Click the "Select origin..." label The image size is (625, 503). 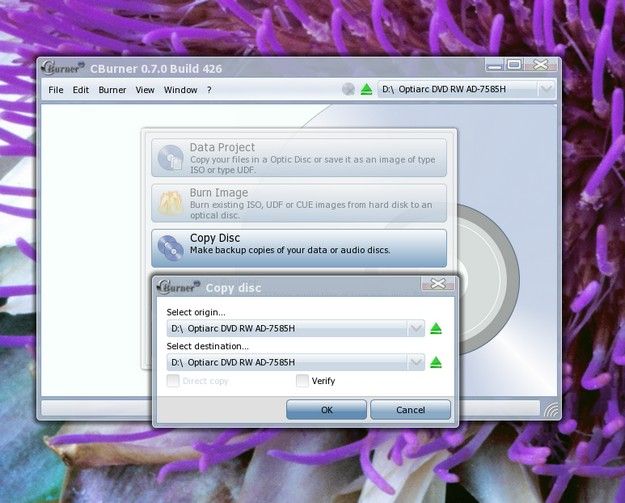196,312
